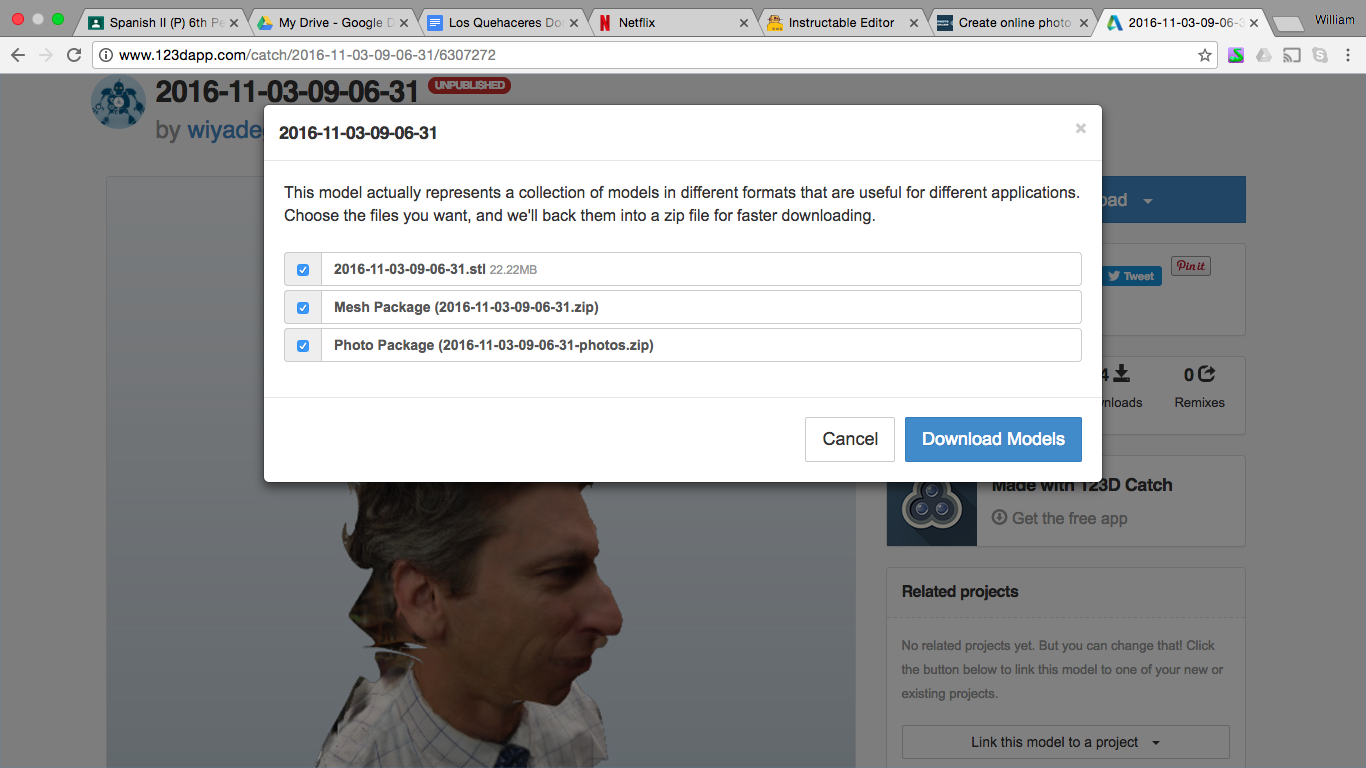Click the Download Models button
Image resolution: width=1366 pixels, height=768 pixels.
(993, 439)
